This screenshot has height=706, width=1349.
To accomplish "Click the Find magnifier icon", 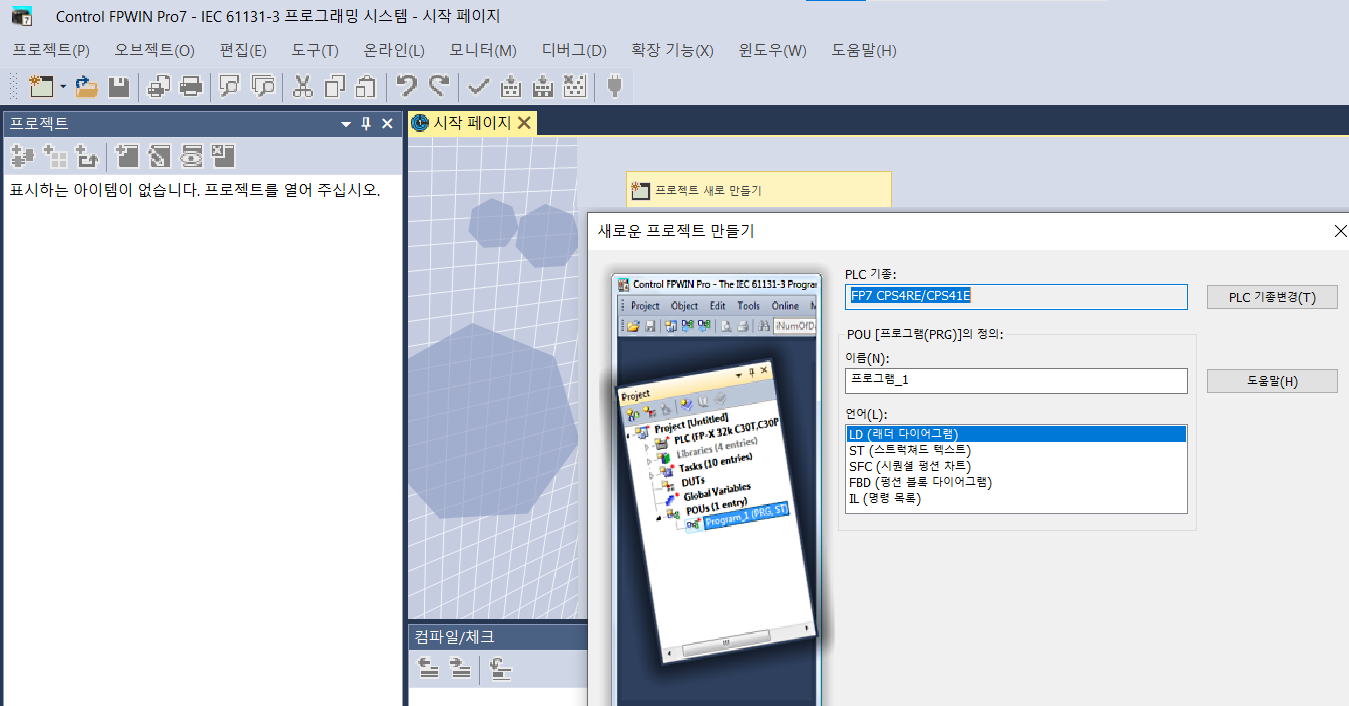I will tap(230, 87).
